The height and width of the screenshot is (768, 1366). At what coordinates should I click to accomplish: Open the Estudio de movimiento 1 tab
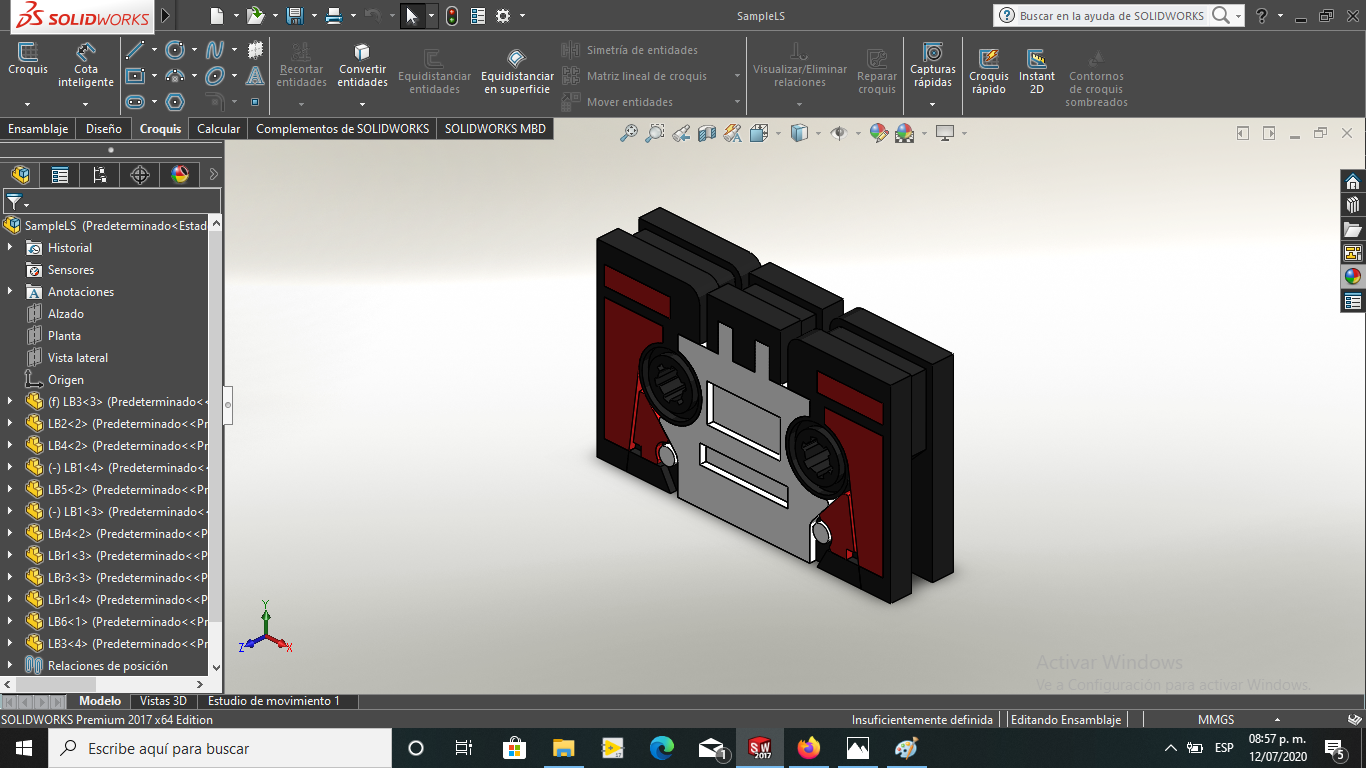[273, 701]
